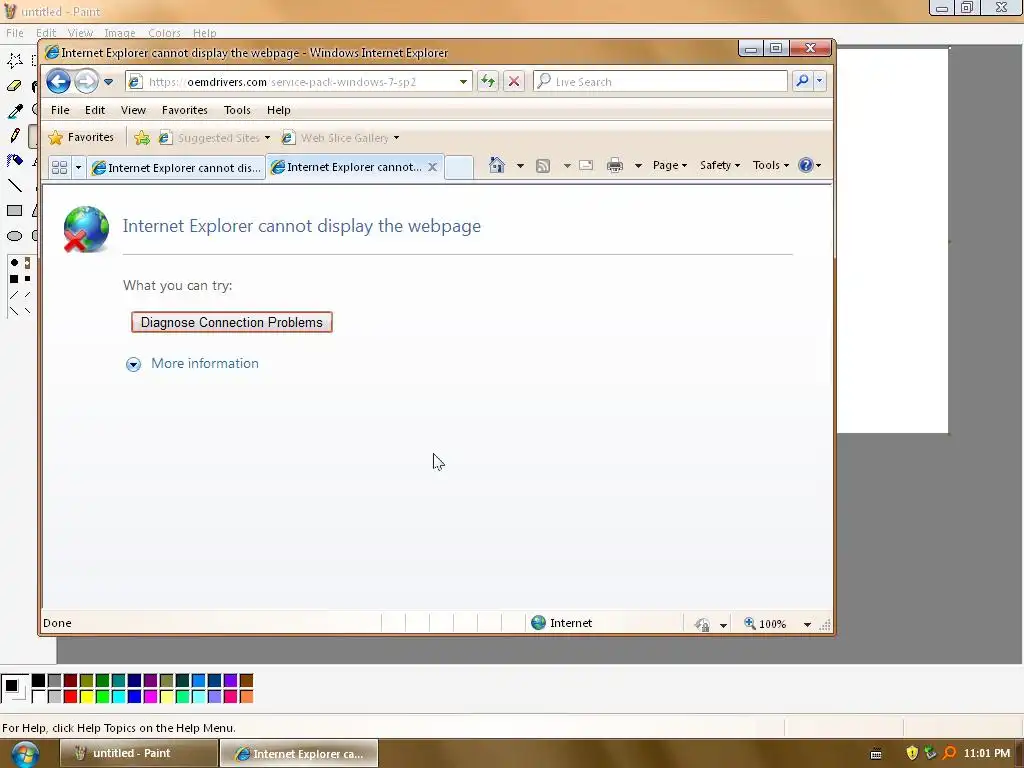This screenshot has width=1024, height=768.
Task: Select the small square brush shape option
Action: pos(27,279)
